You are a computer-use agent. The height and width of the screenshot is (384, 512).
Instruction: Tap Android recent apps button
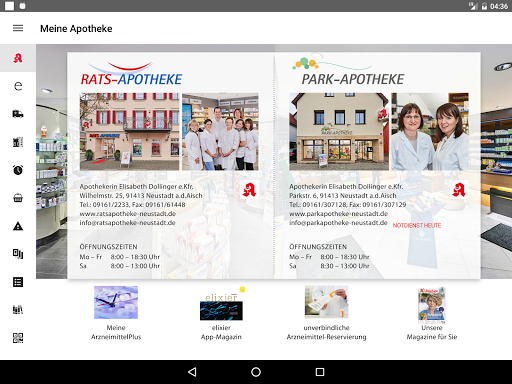click(x=320, y=372)
